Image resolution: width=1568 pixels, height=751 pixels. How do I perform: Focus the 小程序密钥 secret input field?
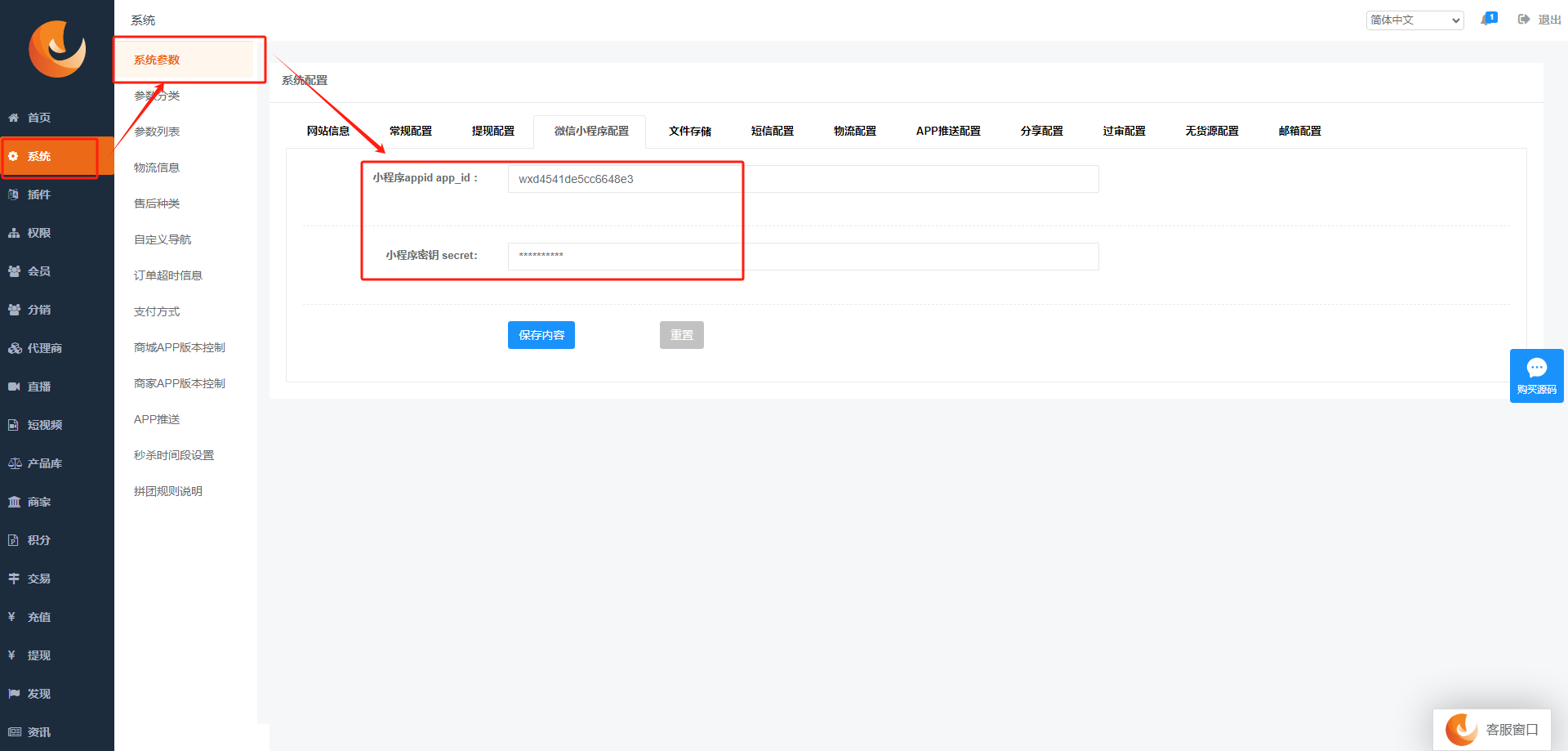point(804,257)
